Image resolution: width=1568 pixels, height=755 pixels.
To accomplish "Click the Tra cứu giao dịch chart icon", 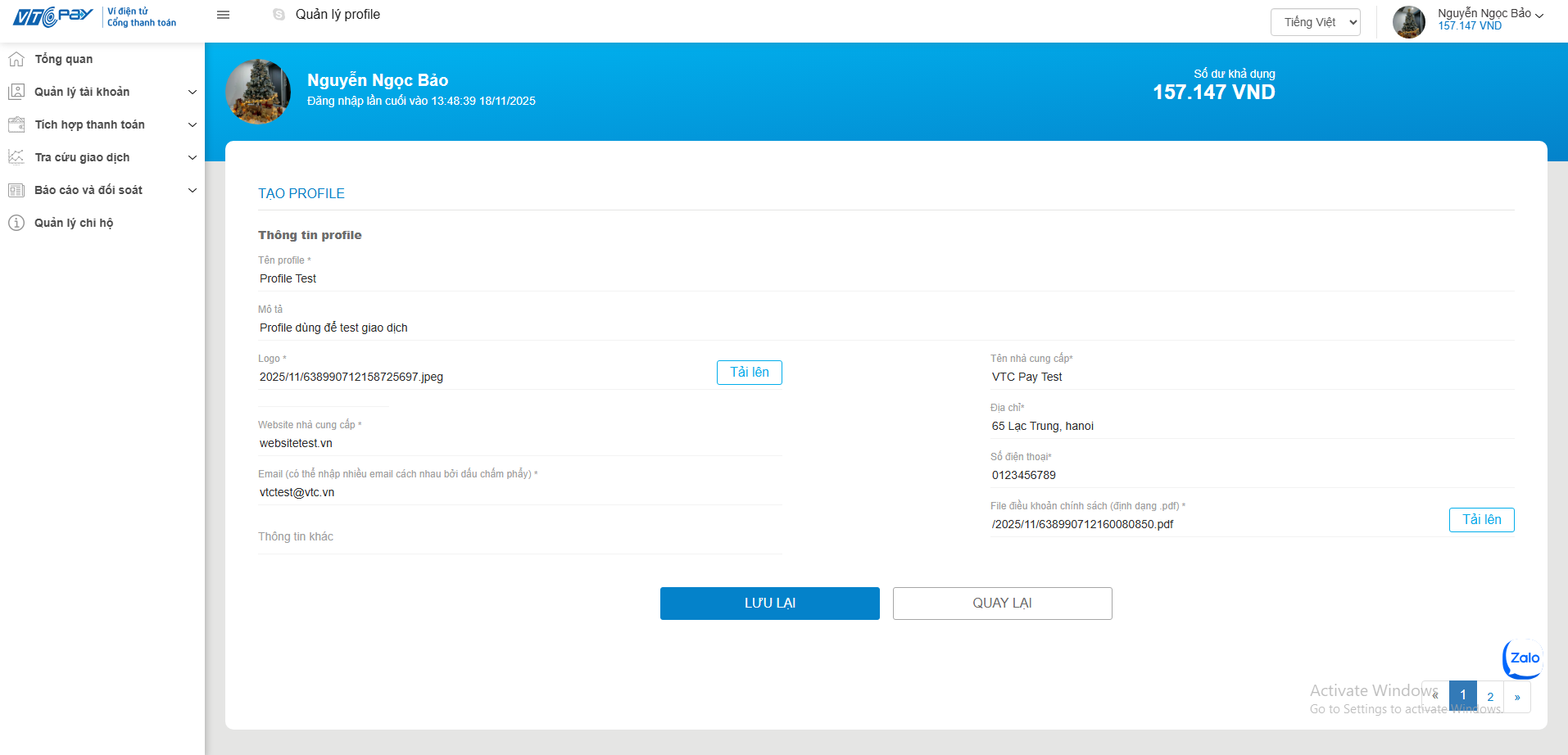I will [x=16, y=157].
